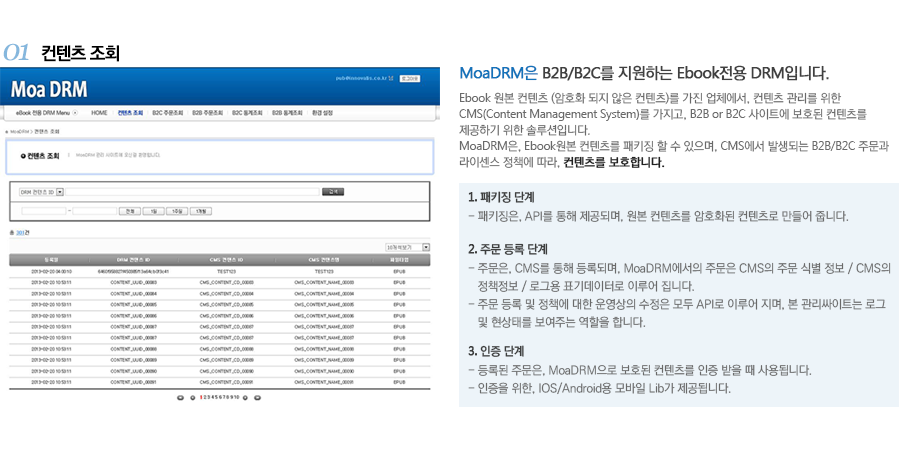The height and width of the screenshot is (455, 900).
Task: Select the CONTENT_UUID_00084 cell
Action: (x=133, y=294)
